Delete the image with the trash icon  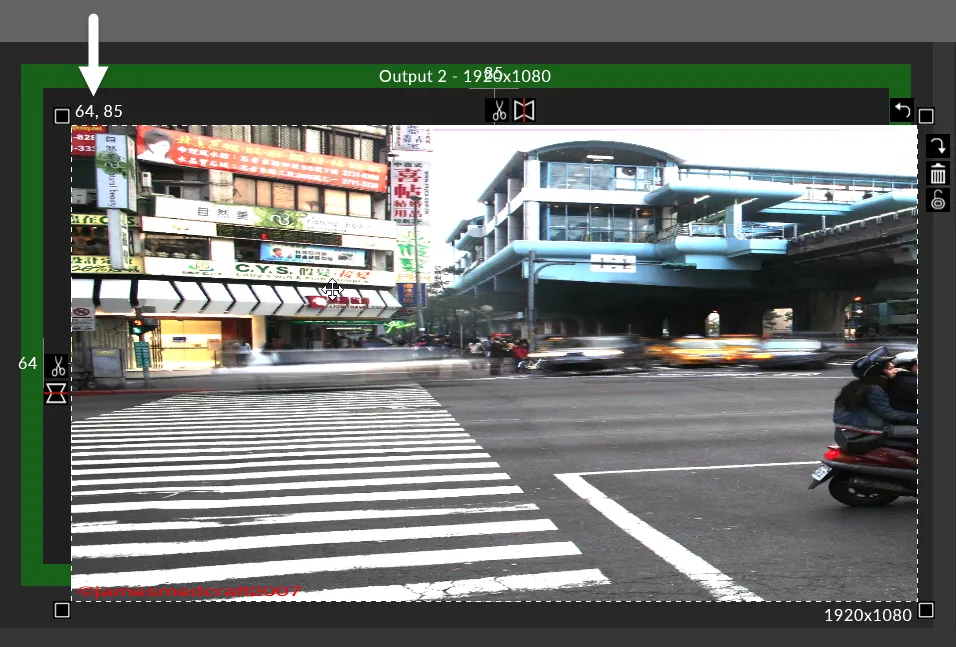click(x=937, y=174)
